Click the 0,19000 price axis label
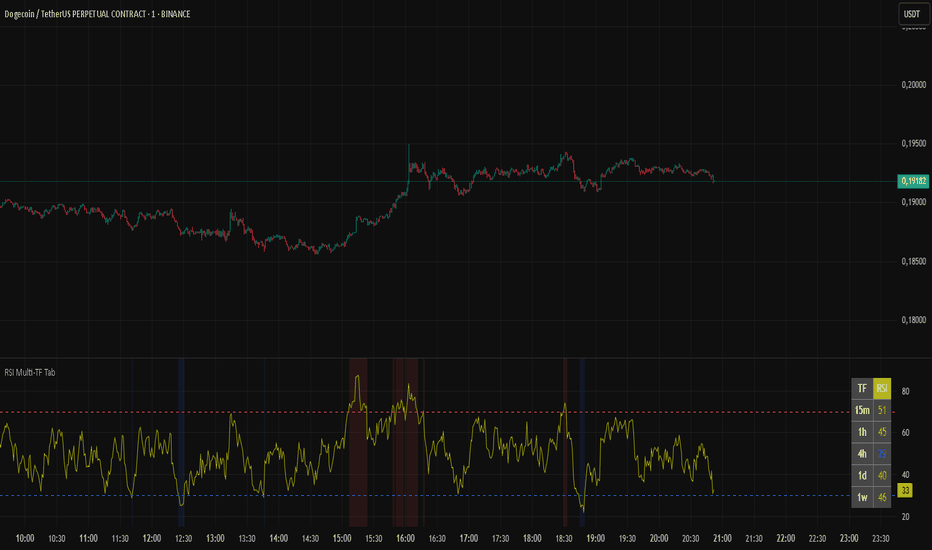This screenshot has width=932, height=550. point(914,202)
